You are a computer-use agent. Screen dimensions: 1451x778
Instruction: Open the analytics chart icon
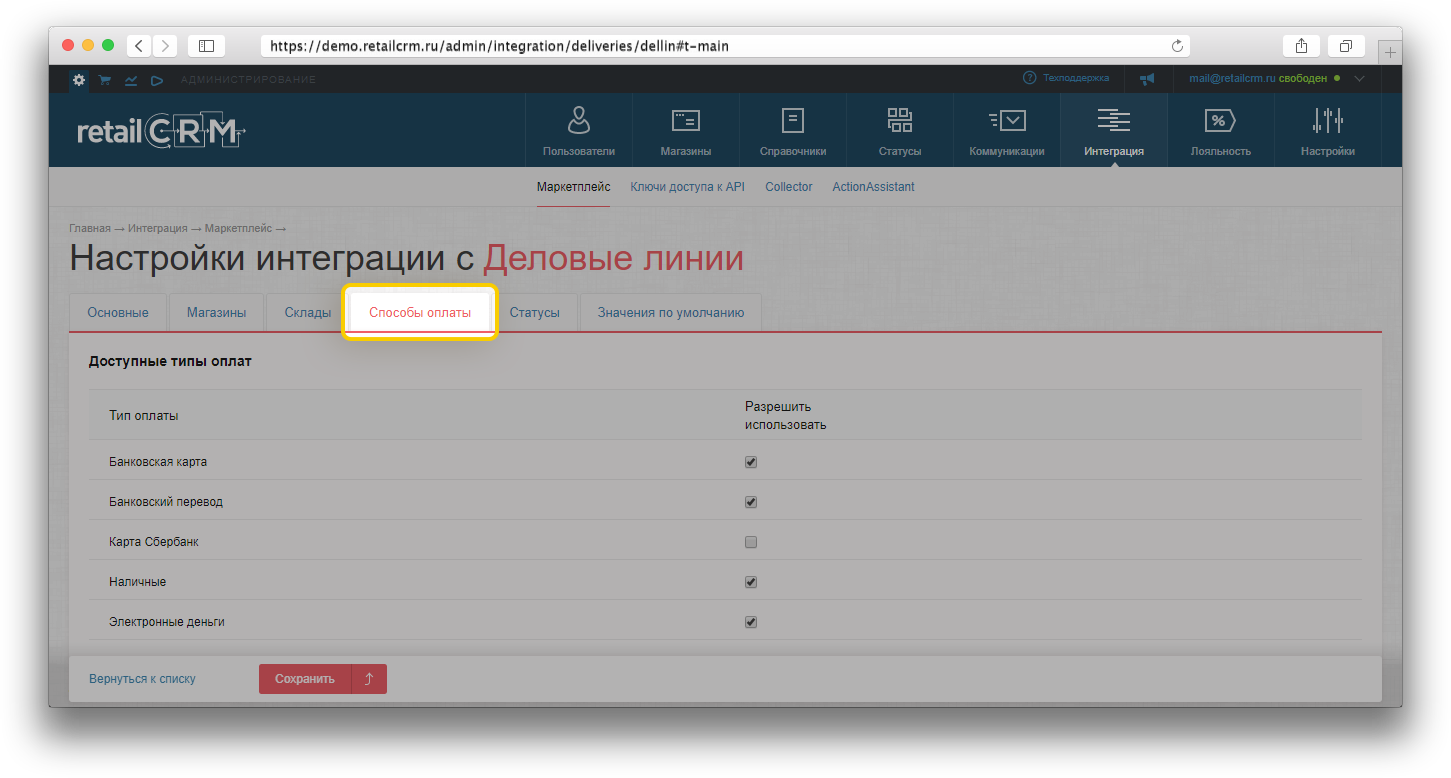tap(131, 80)
